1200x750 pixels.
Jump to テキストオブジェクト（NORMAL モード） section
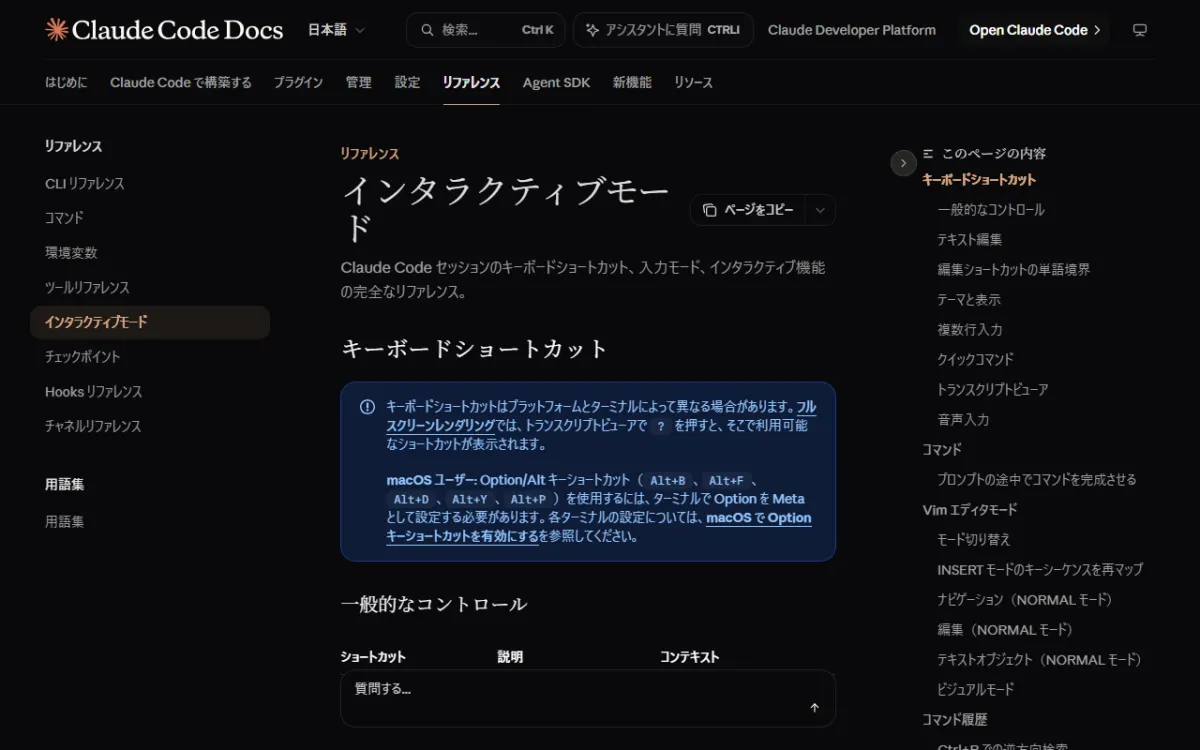pos(1039,660)
